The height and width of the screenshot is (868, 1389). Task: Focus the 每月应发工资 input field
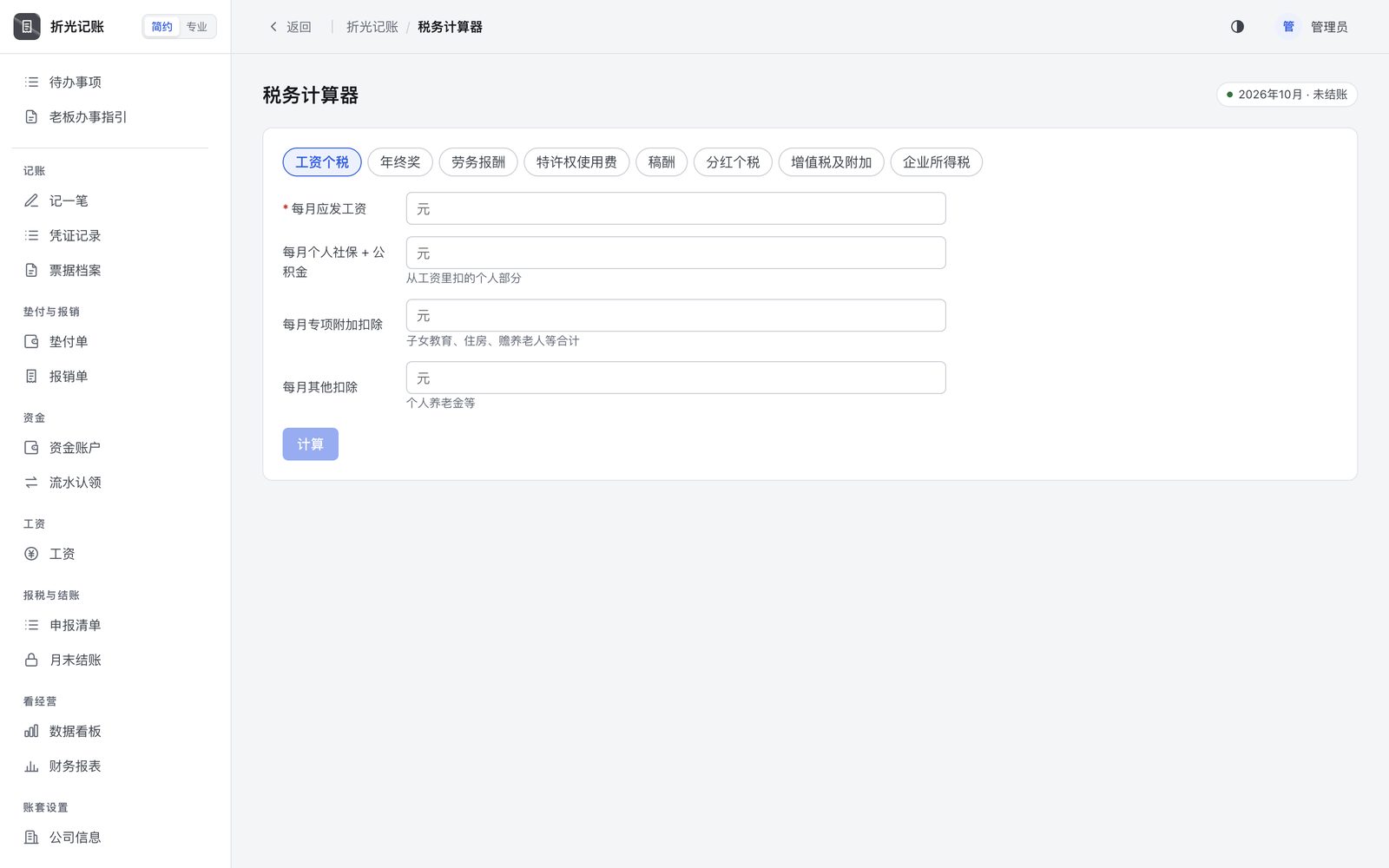coord(675,208)
